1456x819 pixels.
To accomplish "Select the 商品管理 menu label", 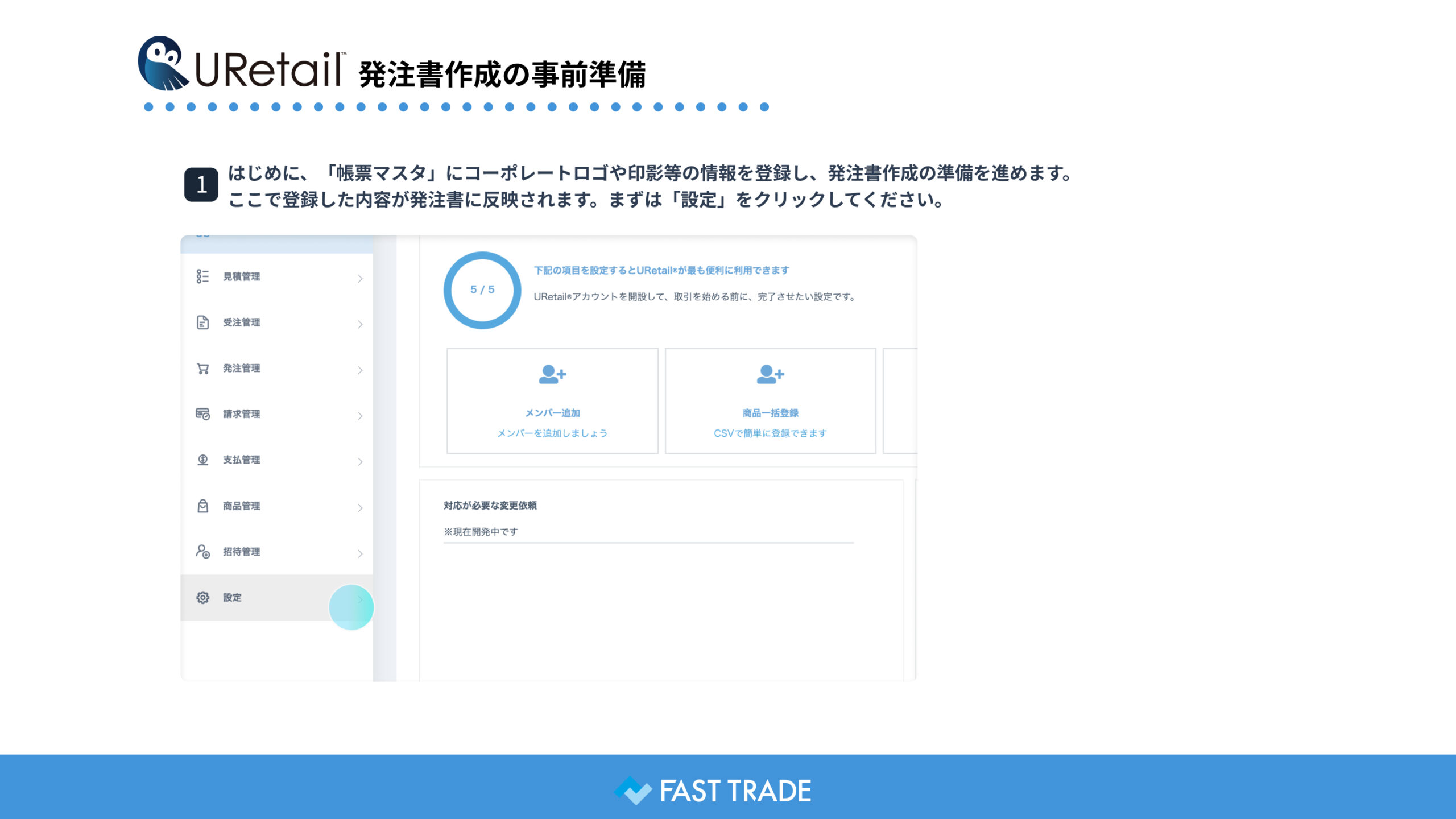I will (241, 506).
